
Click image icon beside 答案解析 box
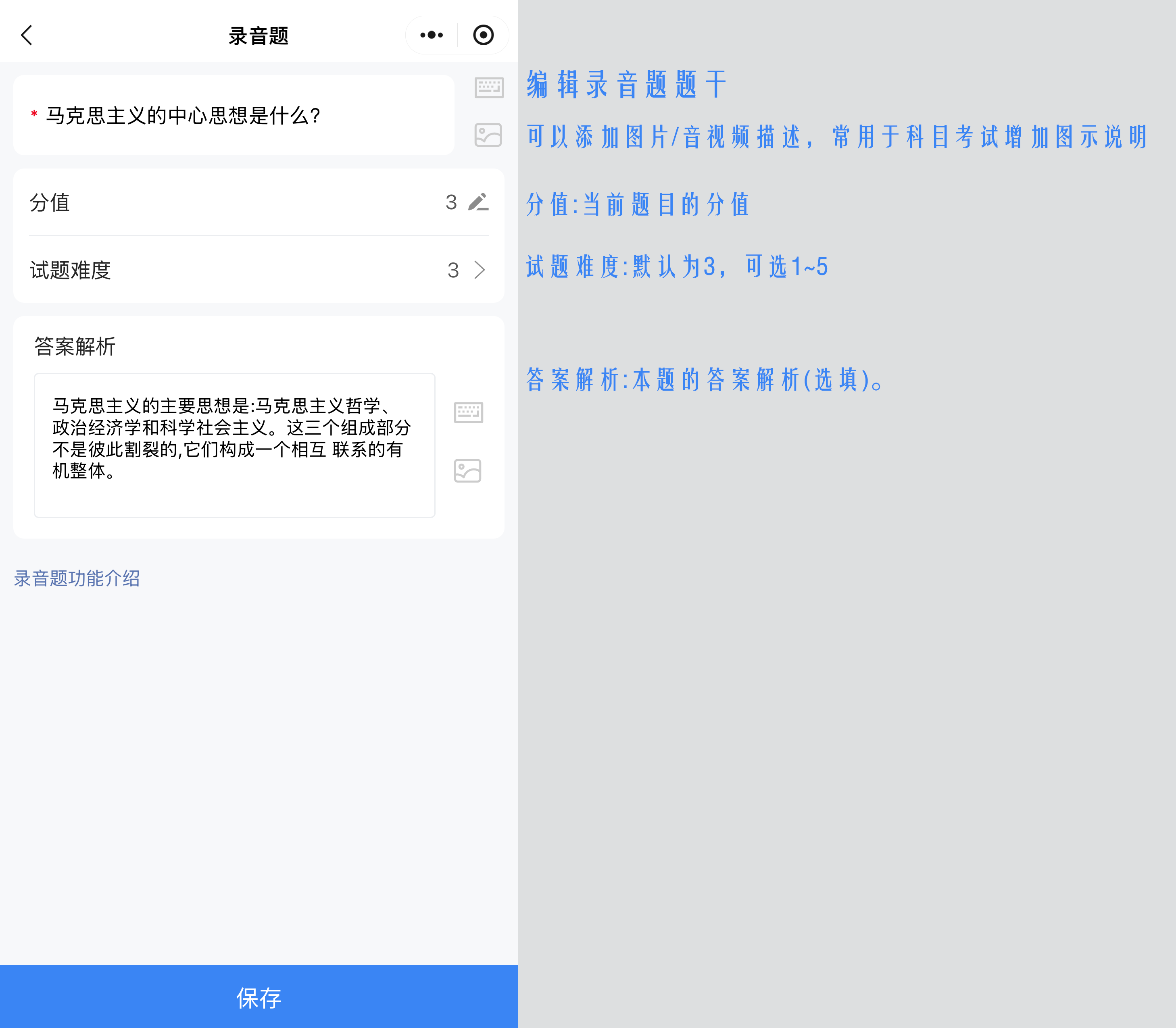click(x=468, y=471)
